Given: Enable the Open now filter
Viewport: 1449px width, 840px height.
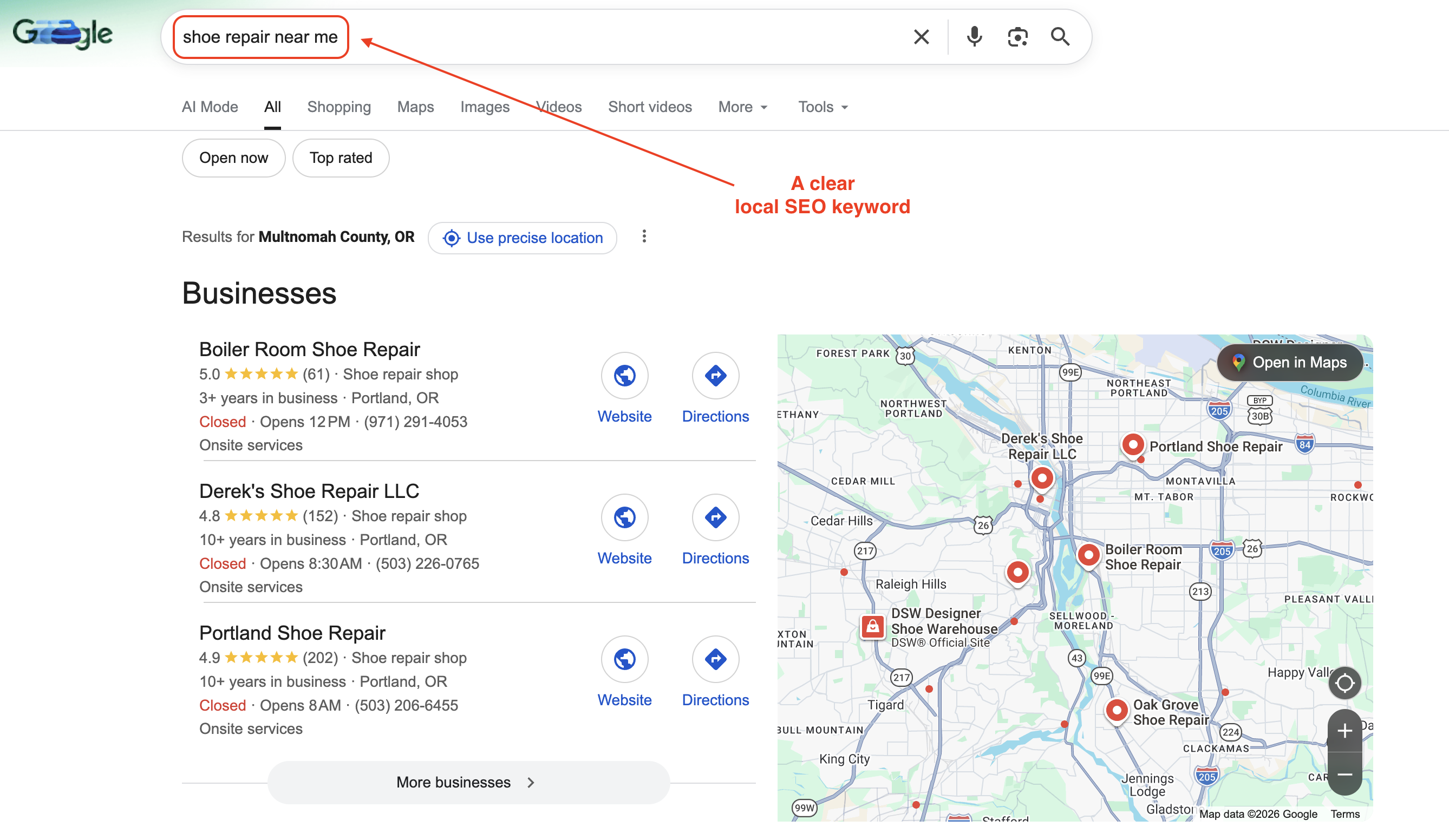Looking at the screenshot, I should tap(233, 157).
